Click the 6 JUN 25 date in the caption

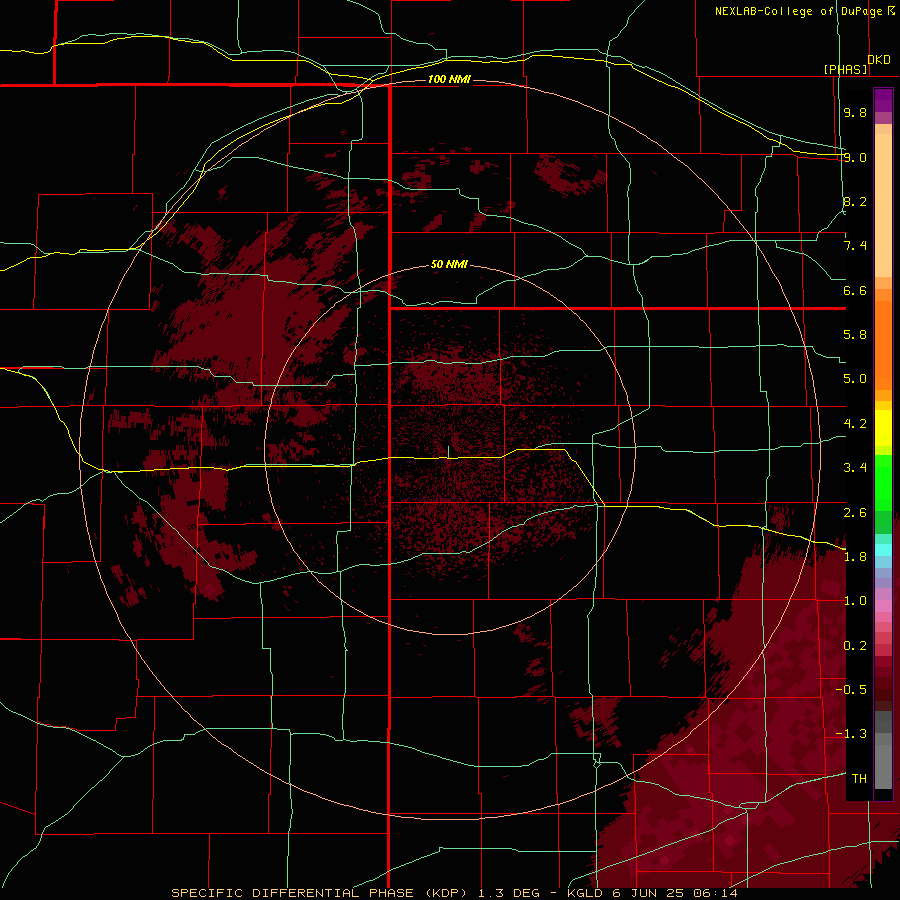tap(648, 893)
